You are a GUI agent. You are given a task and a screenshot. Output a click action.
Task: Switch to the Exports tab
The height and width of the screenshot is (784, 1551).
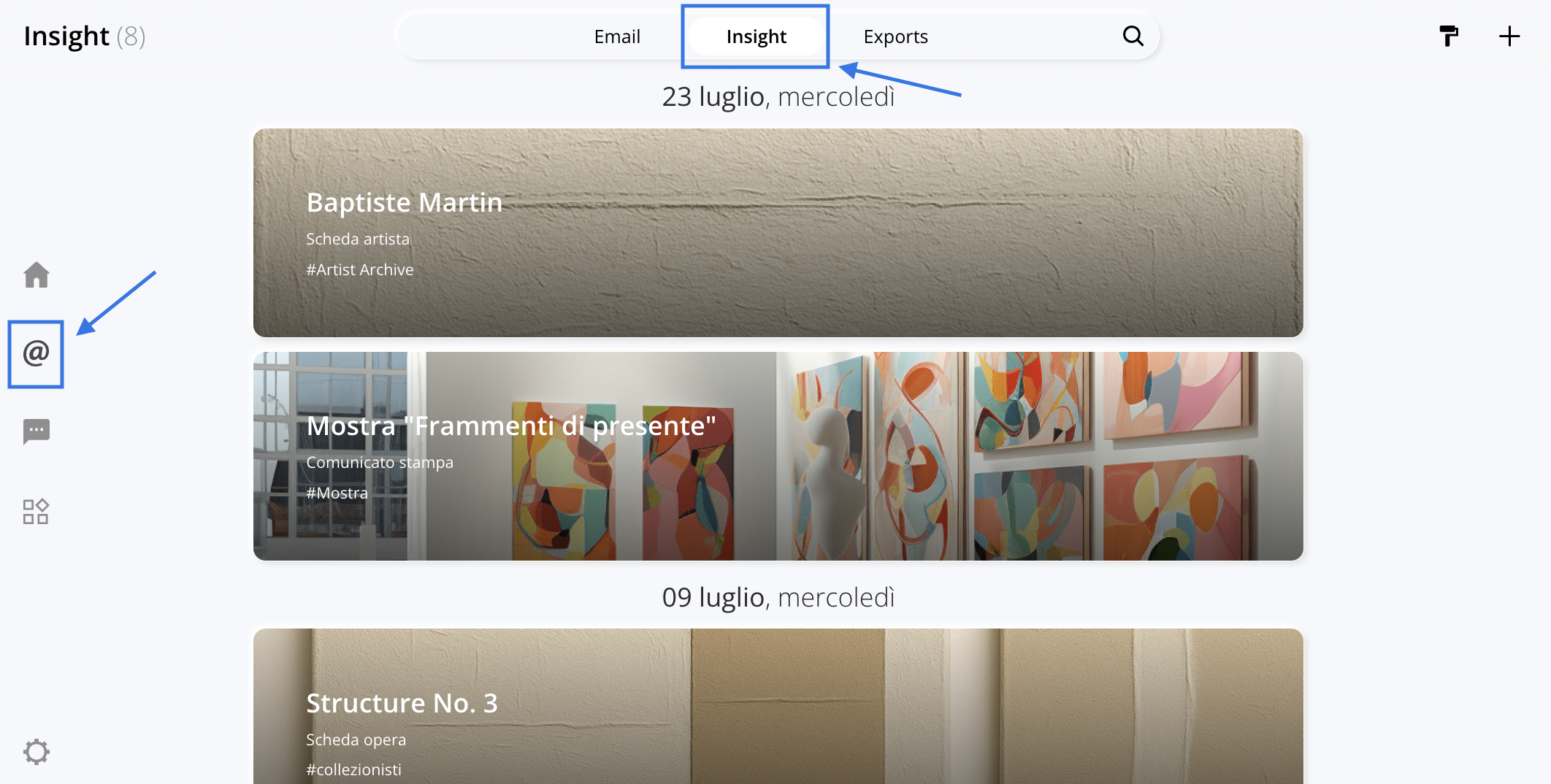tap(895, 36)
